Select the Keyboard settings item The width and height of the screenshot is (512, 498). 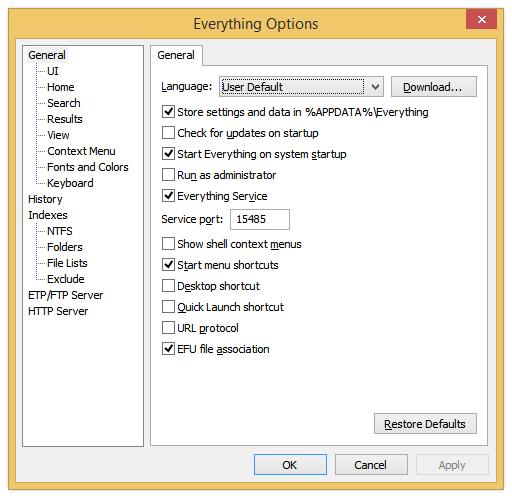(x=70, y=183)
